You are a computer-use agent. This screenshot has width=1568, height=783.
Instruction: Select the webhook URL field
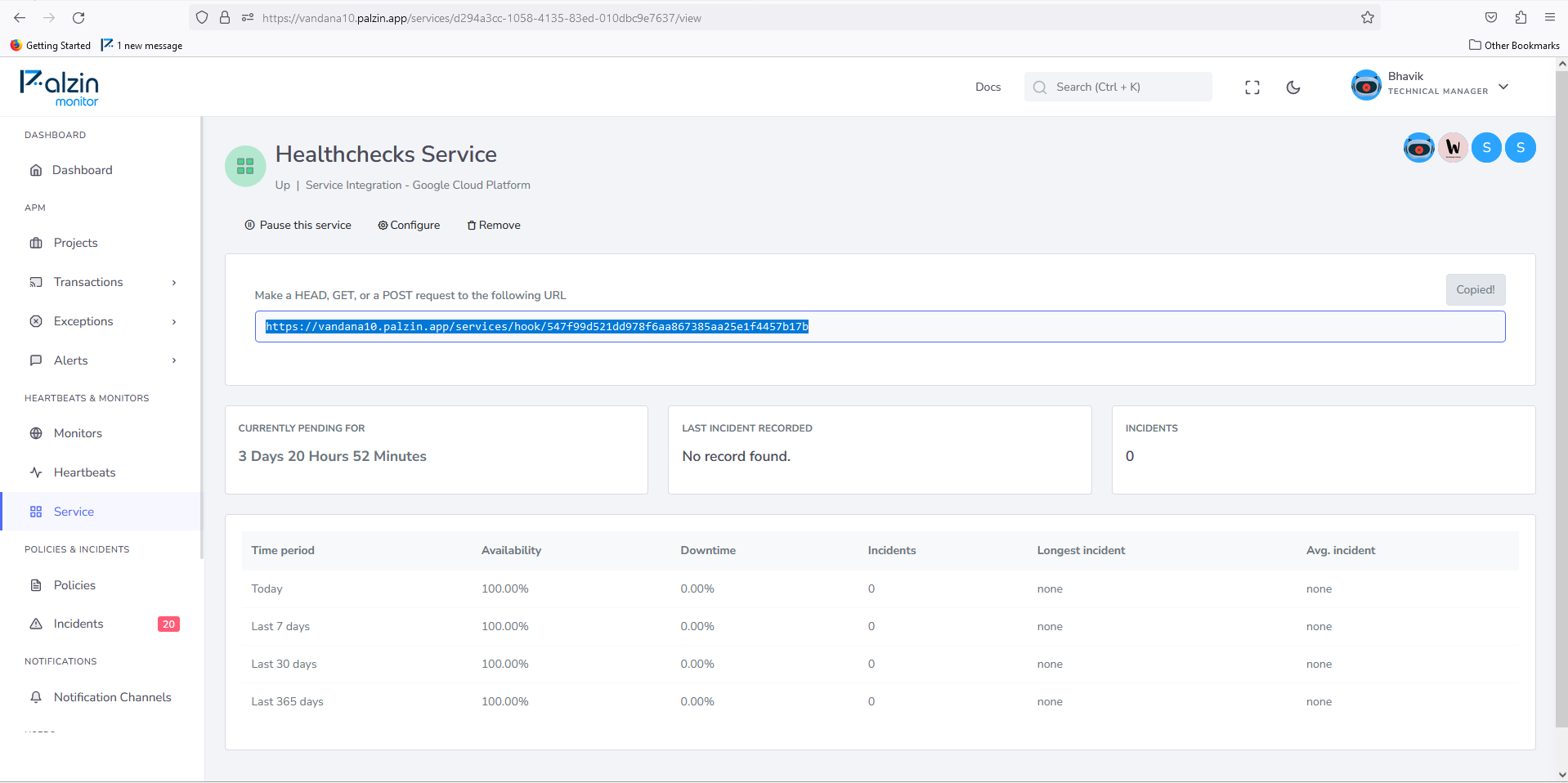(x=880, y=327)
